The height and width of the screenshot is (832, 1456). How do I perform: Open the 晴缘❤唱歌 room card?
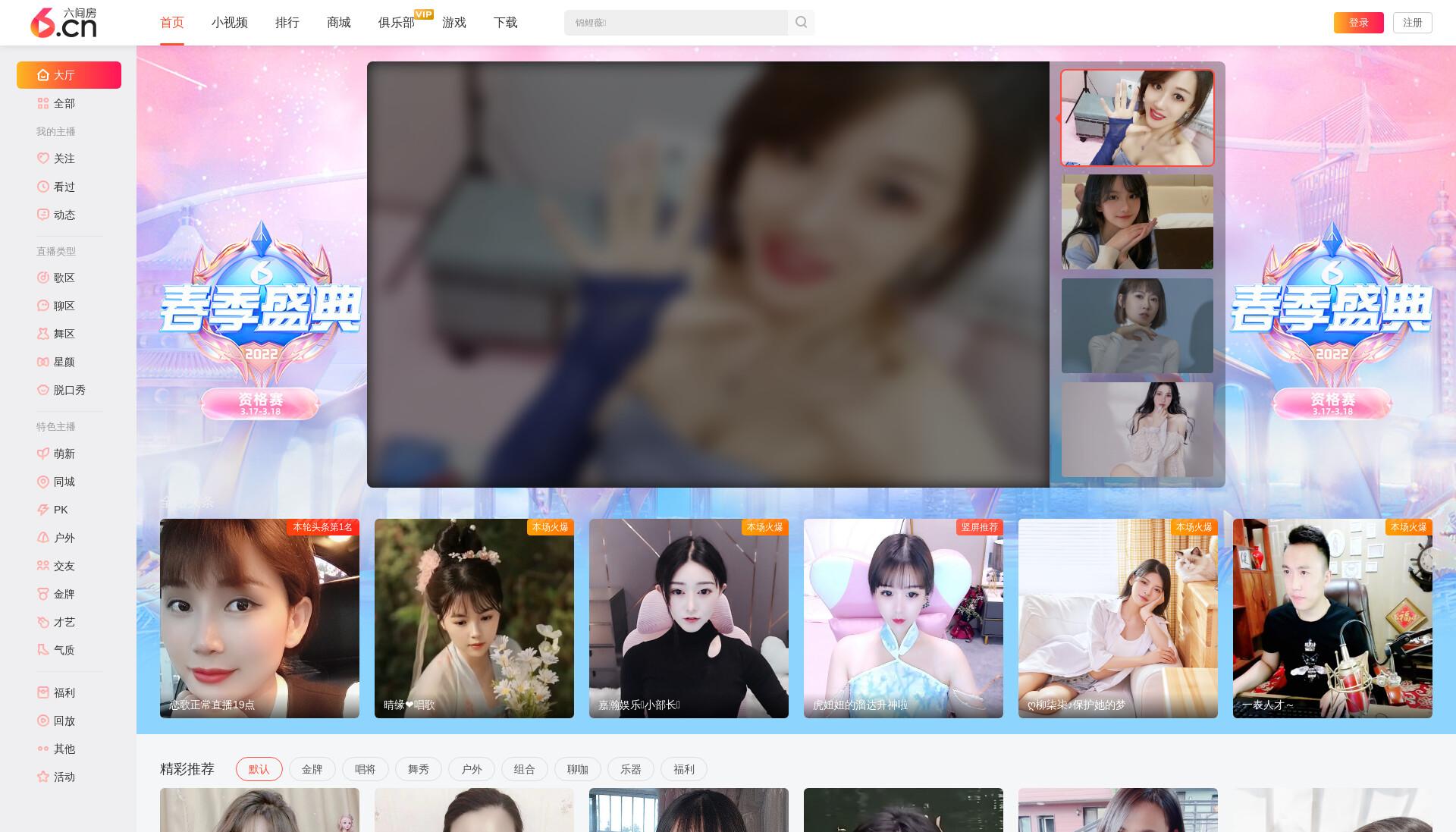[474, 618]
